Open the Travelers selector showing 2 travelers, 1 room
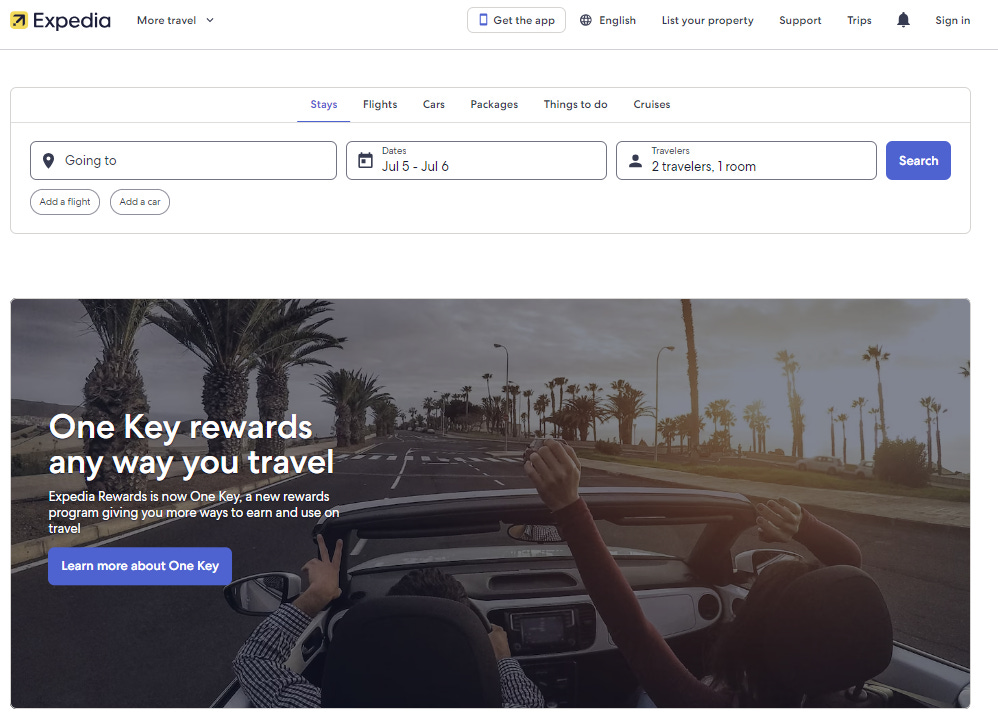The height and width of the screenshot is (723, 998). [746, 160]
